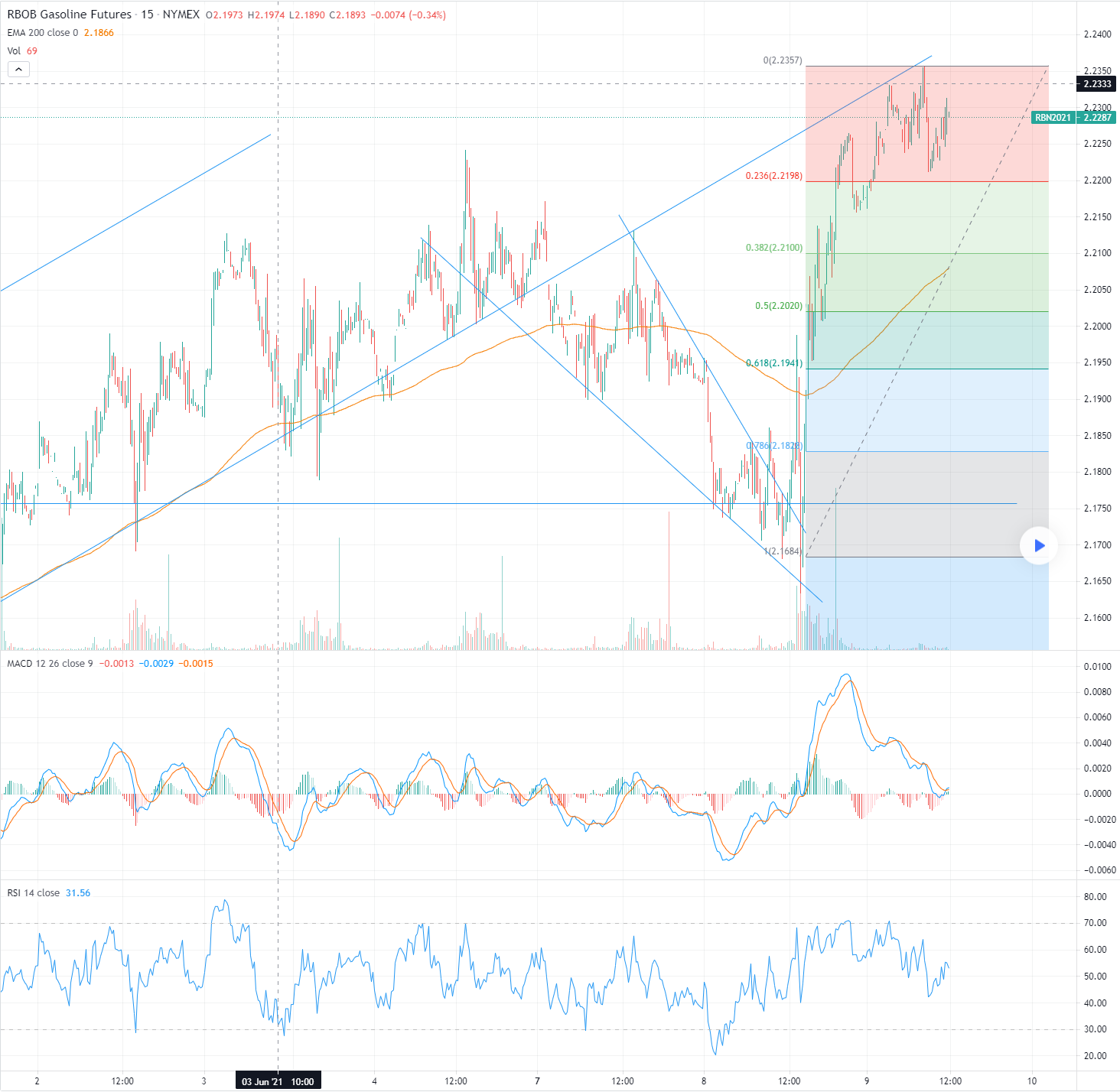Select the 0(2.2357) Fibonacci top label
This screenshot has height=1092, width=1120.
click(x=782, y=60)
